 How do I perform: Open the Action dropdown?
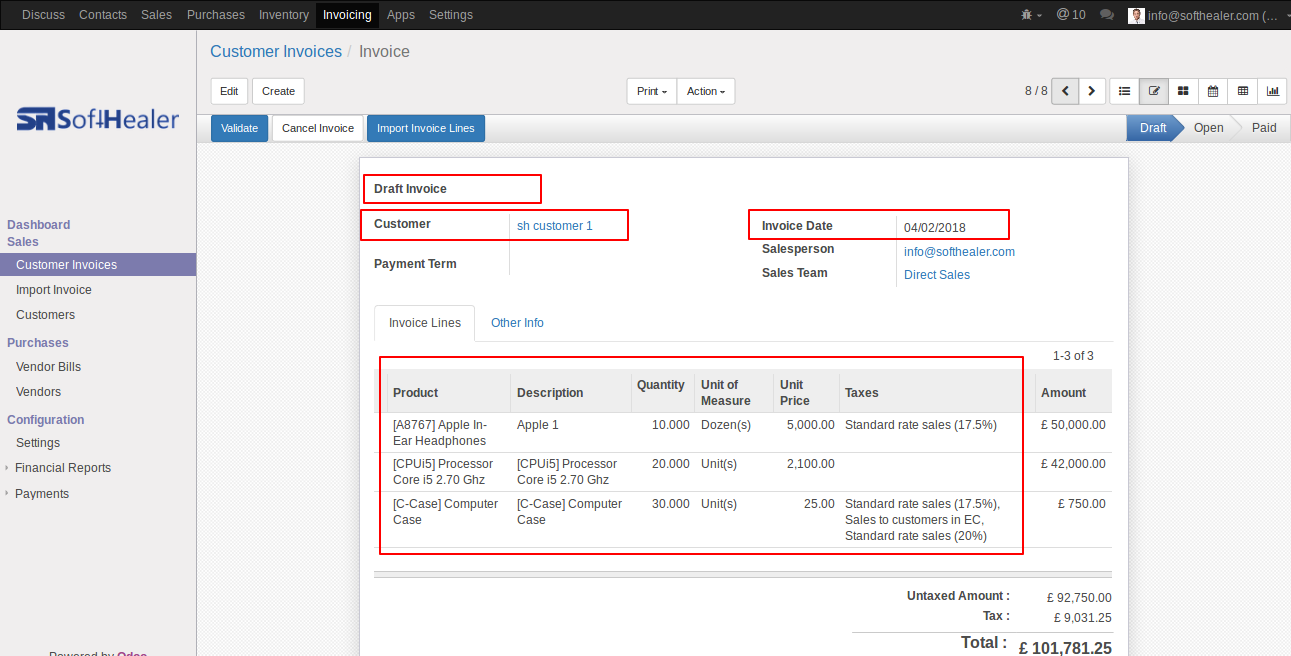click(x=706, y=91)
